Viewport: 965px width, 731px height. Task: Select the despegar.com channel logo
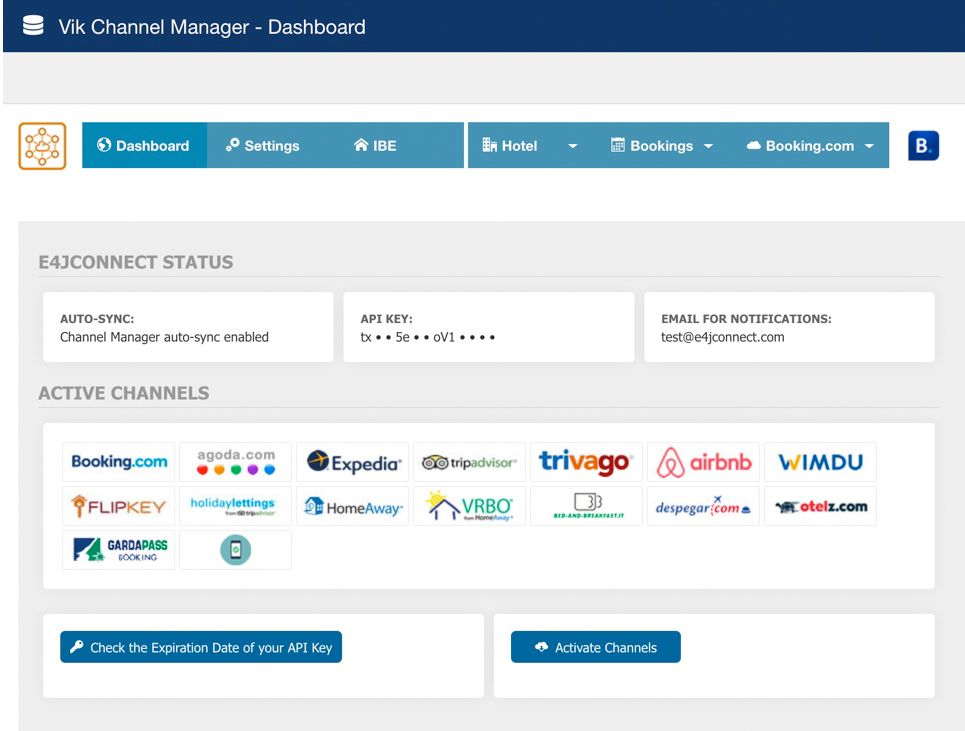coord(703,506)
